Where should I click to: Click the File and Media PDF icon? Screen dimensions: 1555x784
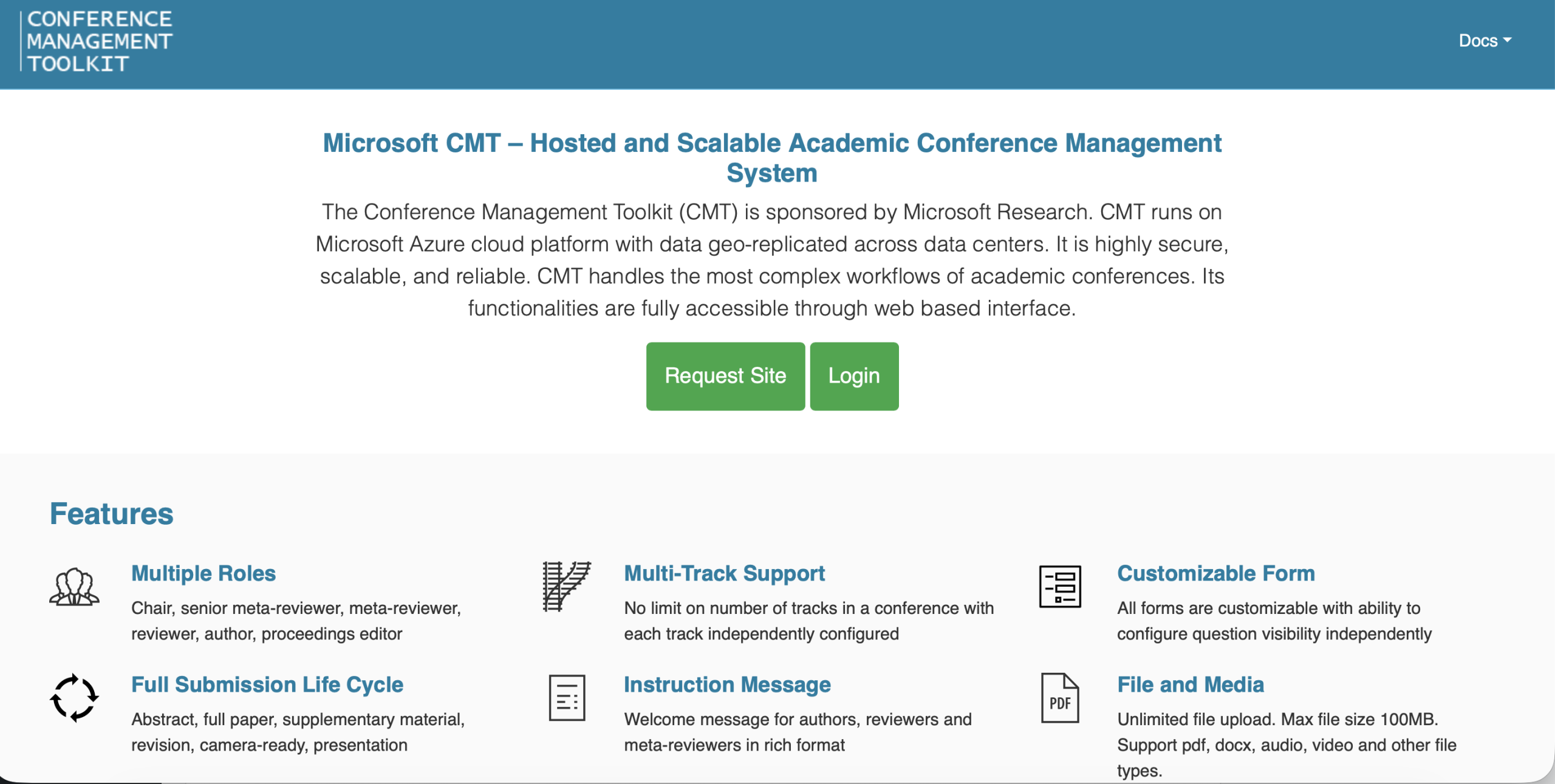click(x=1061, y=698)
